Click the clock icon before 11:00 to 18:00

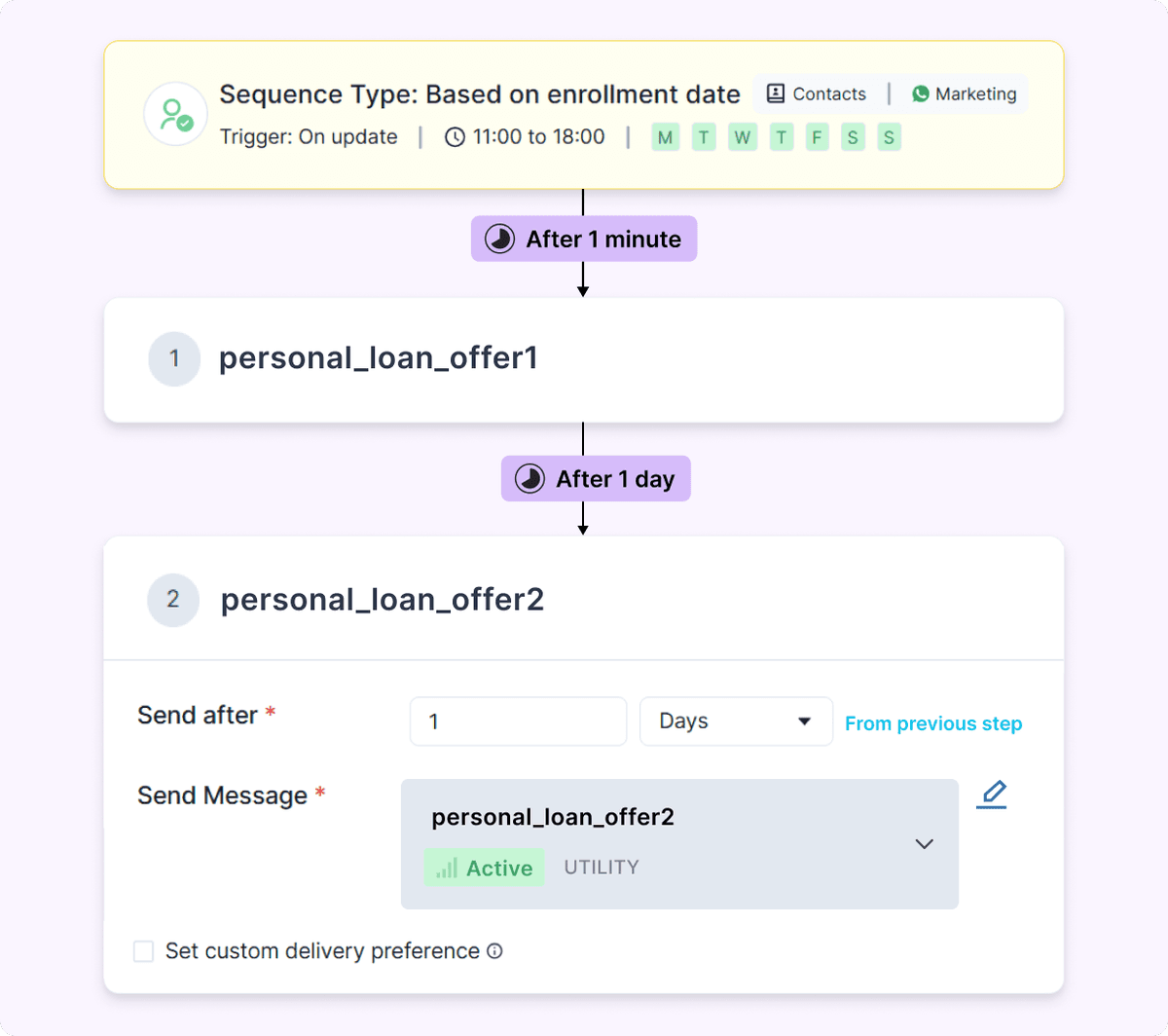pyautogui.click(x=454, y=137)
